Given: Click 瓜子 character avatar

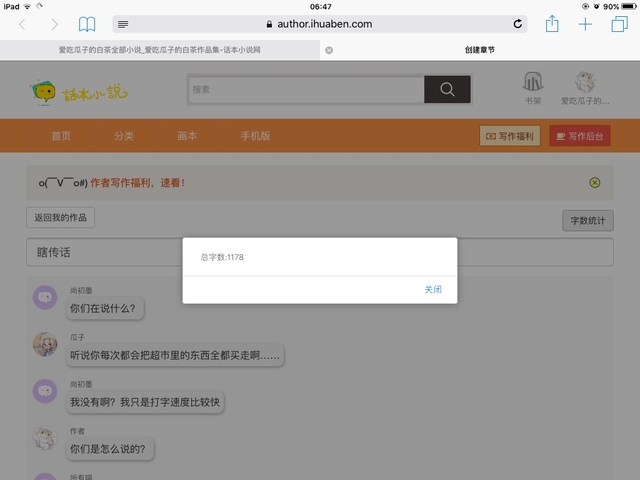Looking at the screenshot, I should pos(45,344).
